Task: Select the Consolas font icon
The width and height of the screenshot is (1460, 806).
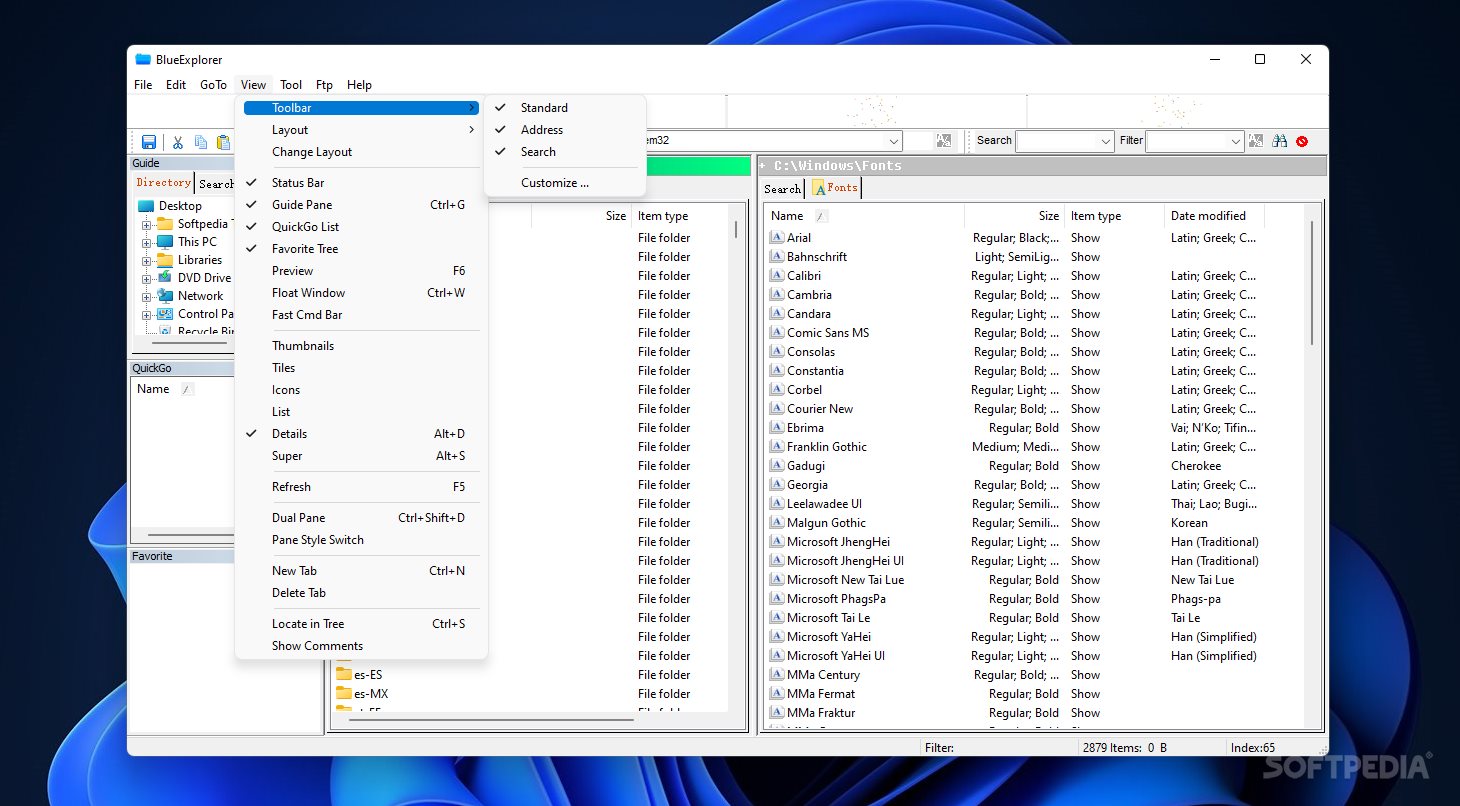Action: click(776, 352)
